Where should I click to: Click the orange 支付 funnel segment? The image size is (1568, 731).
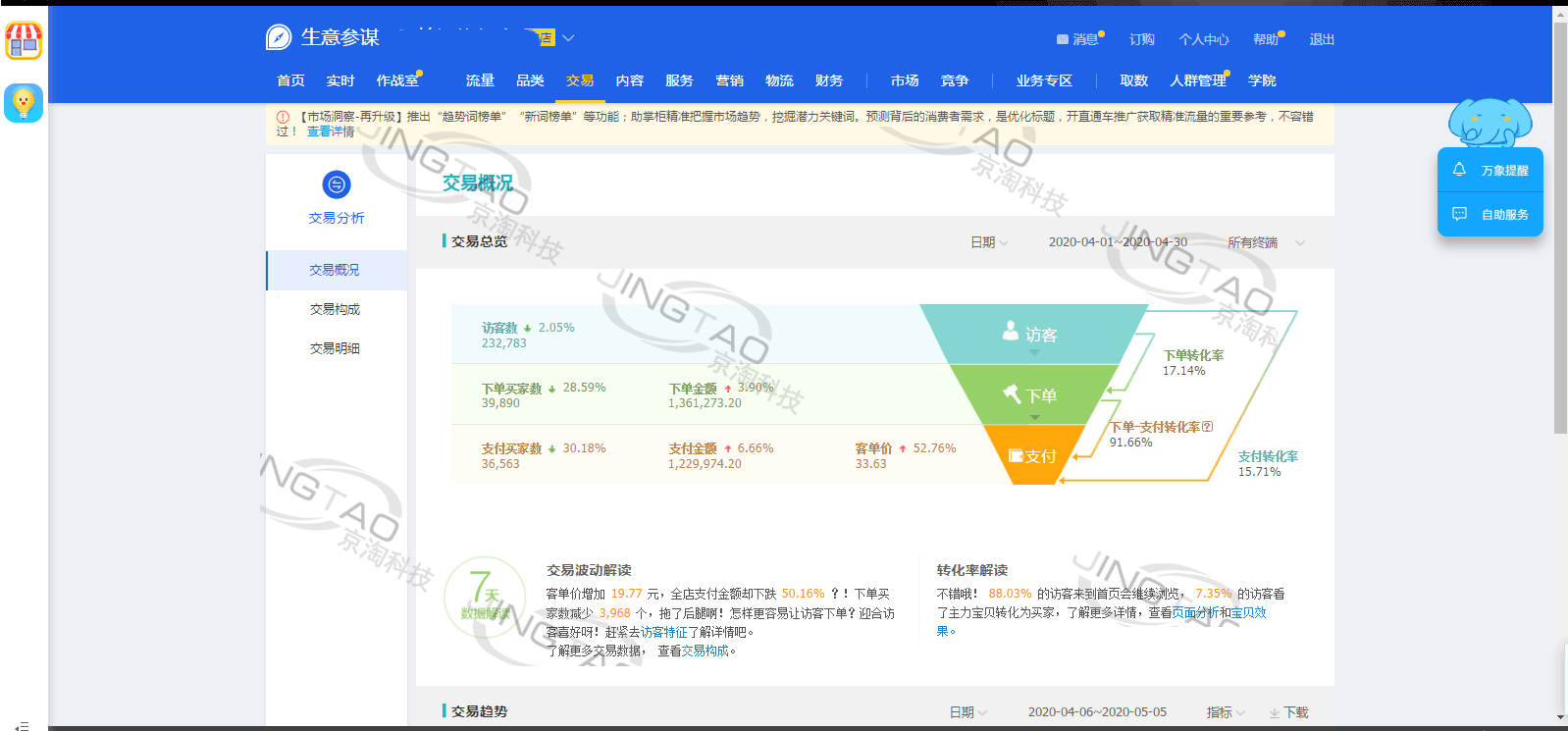pos(1033,455)
